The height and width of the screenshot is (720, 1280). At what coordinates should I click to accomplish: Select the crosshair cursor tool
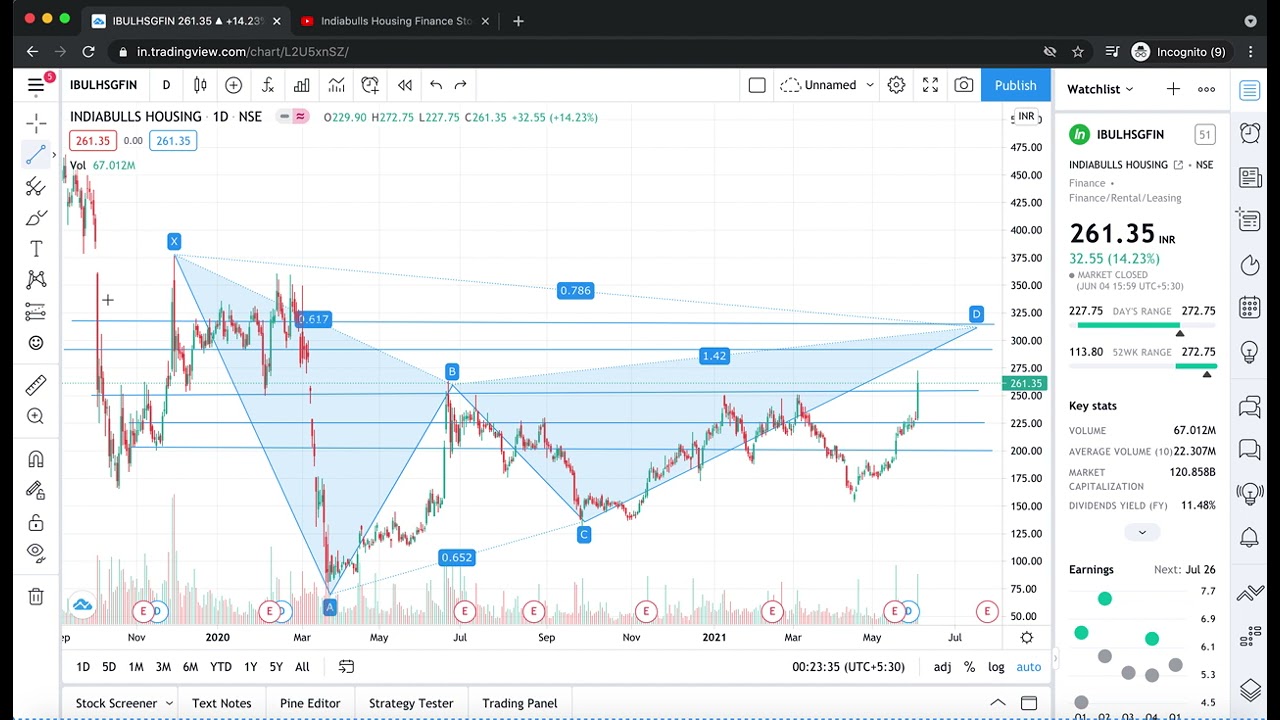tap(36, 124)
